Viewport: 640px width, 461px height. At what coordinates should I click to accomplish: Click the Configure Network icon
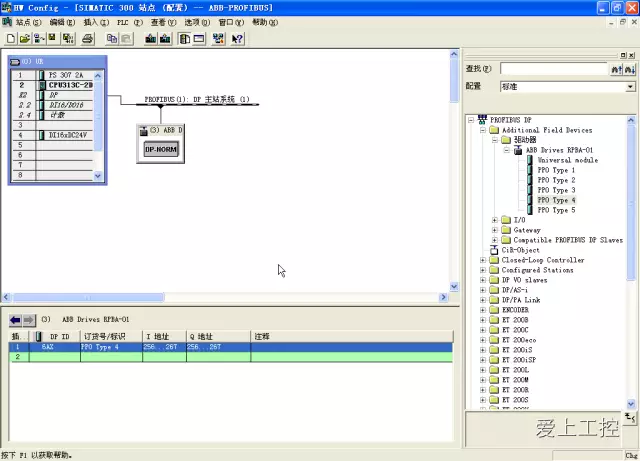pos(218,39)
